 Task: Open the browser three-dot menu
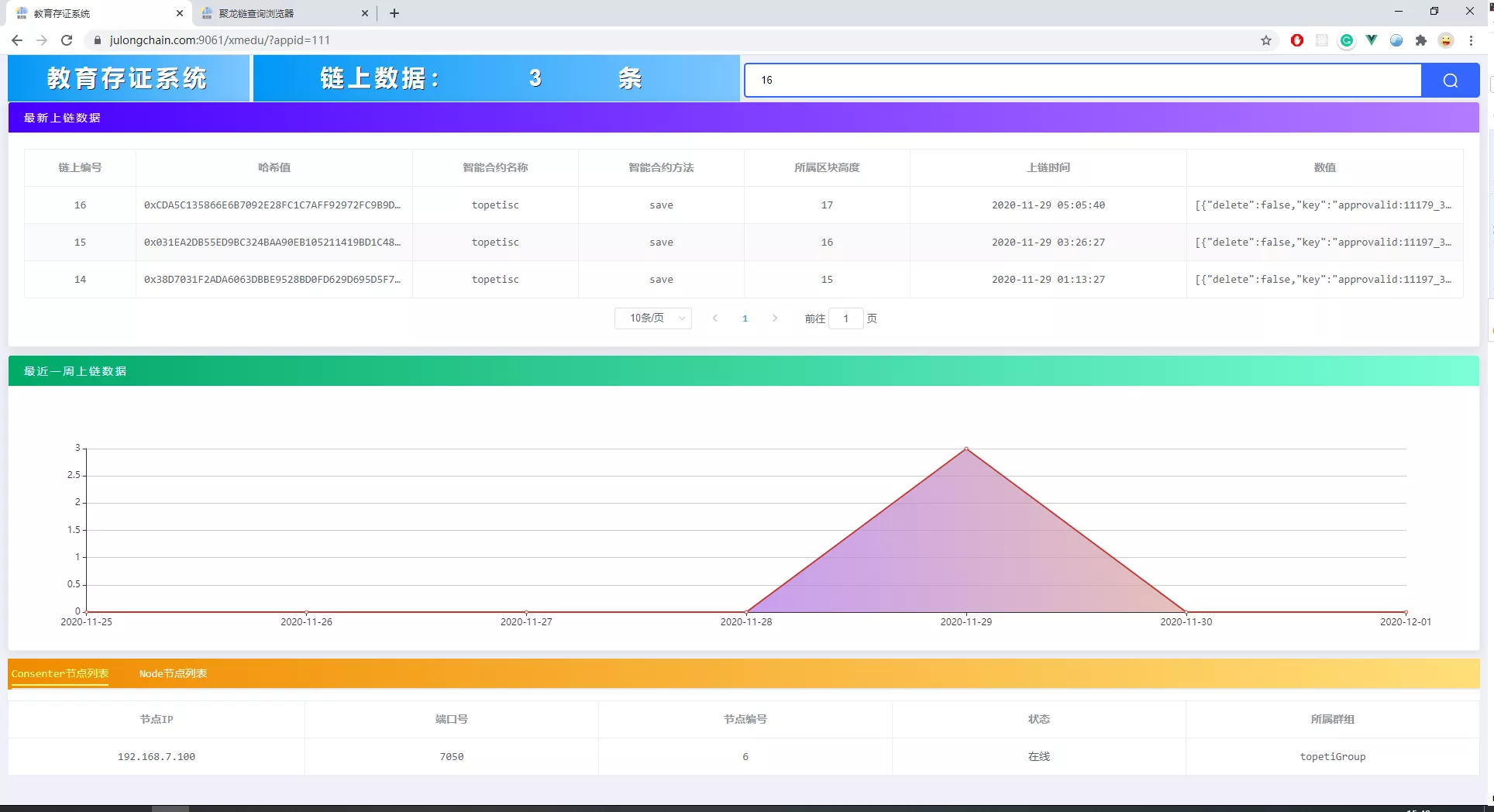pyautogui.click(x=1471, y=40)
